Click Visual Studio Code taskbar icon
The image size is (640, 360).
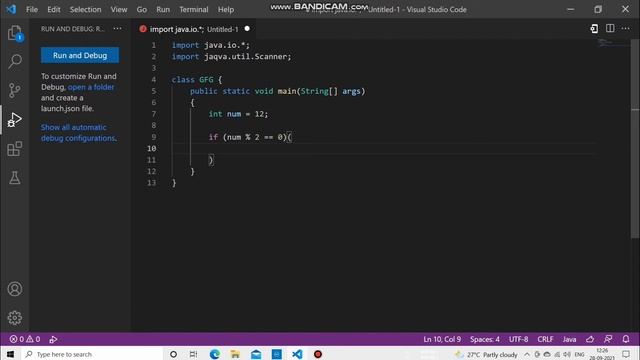(297, 354)
